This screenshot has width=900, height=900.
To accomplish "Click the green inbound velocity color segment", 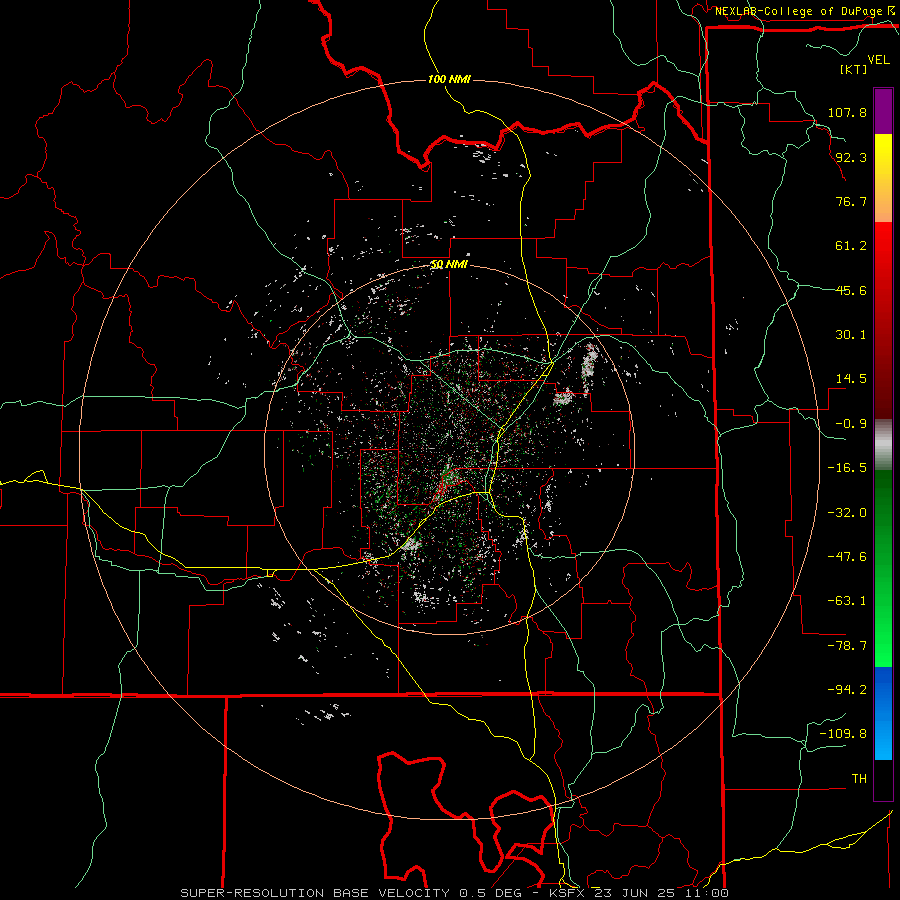I will pyautogui.click(x=883, y=568).
